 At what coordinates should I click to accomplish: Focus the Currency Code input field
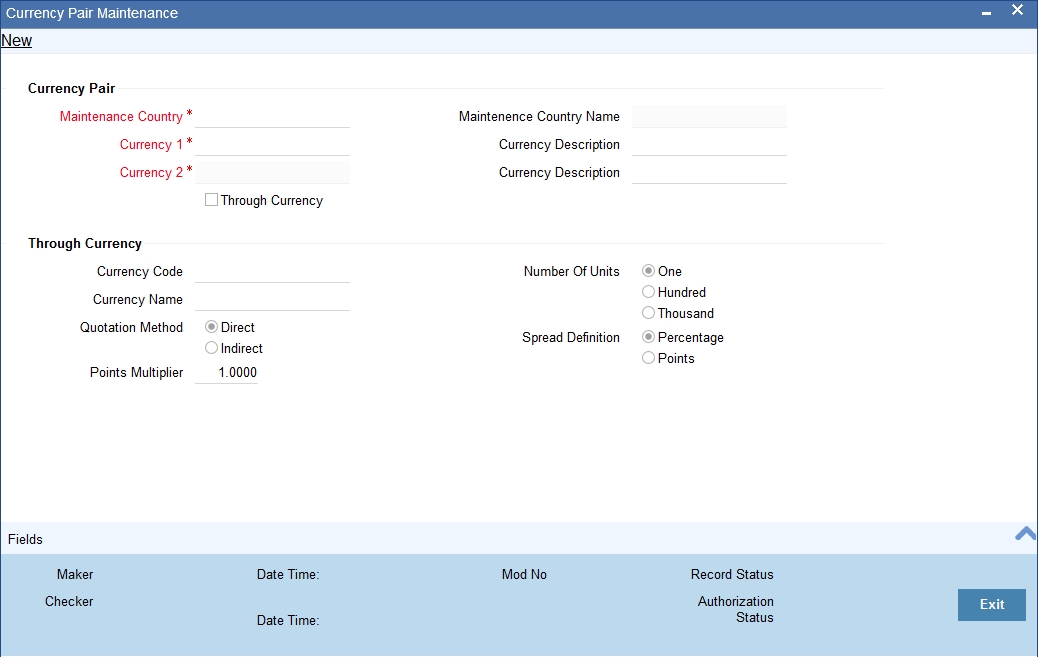[272, 271]
